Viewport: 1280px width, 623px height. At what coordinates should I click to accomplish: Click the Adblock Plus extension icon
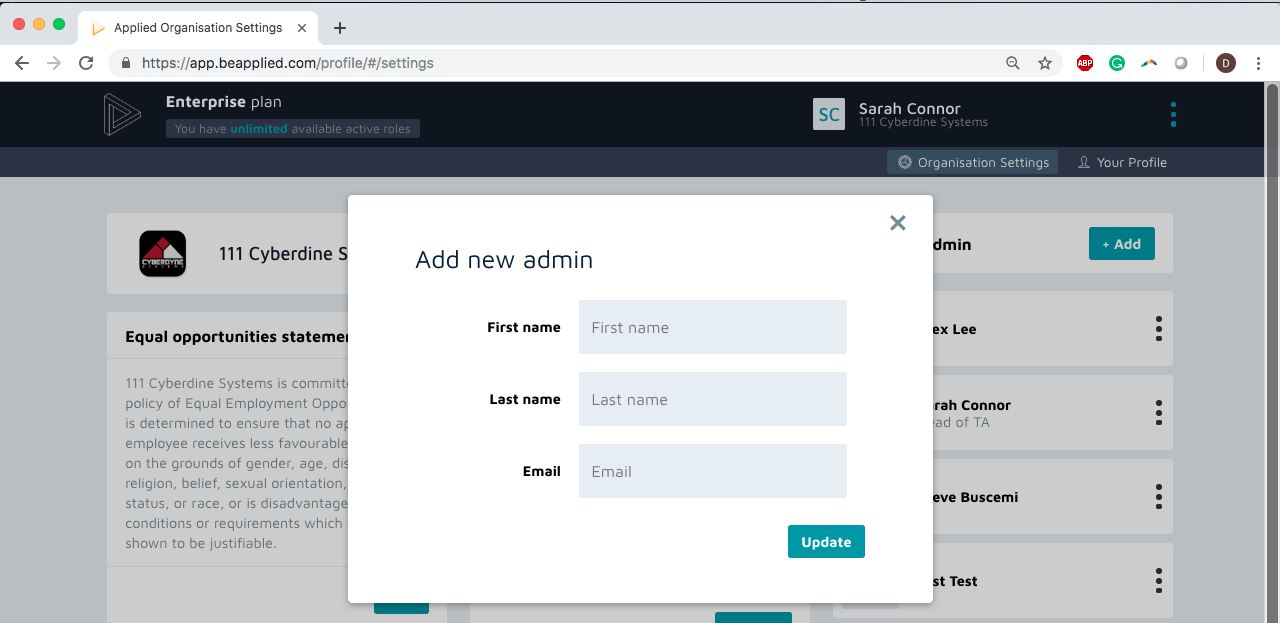(x=1085, y=63)
